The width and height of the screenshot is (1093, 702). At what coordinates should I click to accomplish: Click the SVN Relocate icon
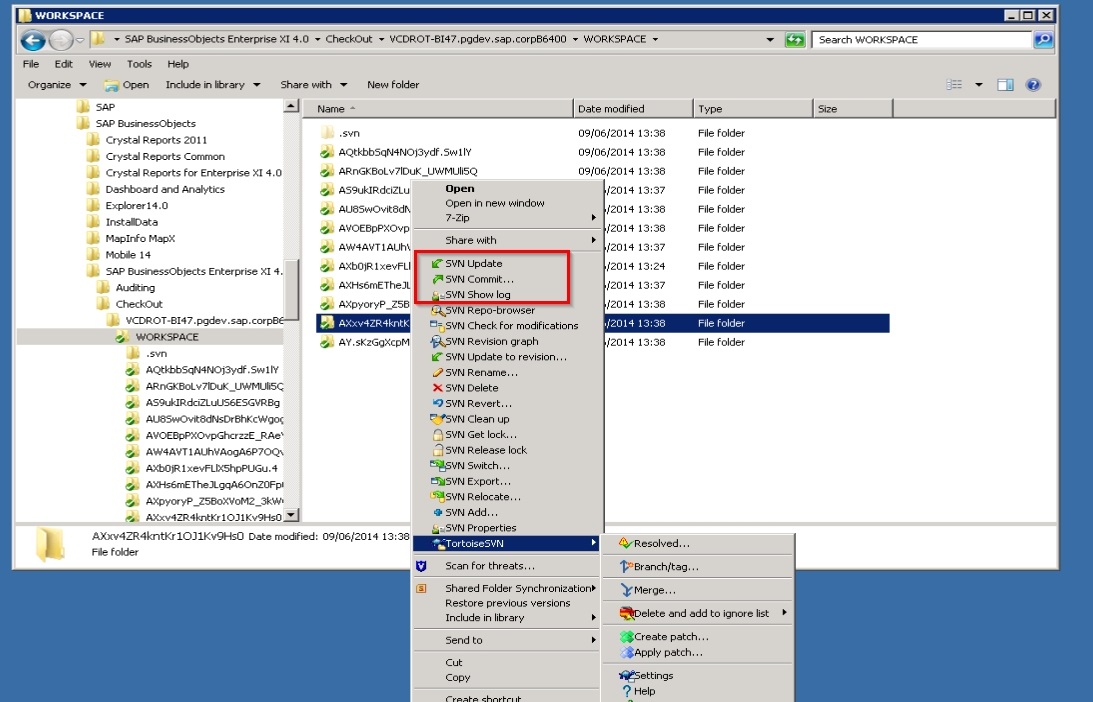pyautogui.click(x=437, y=496)
